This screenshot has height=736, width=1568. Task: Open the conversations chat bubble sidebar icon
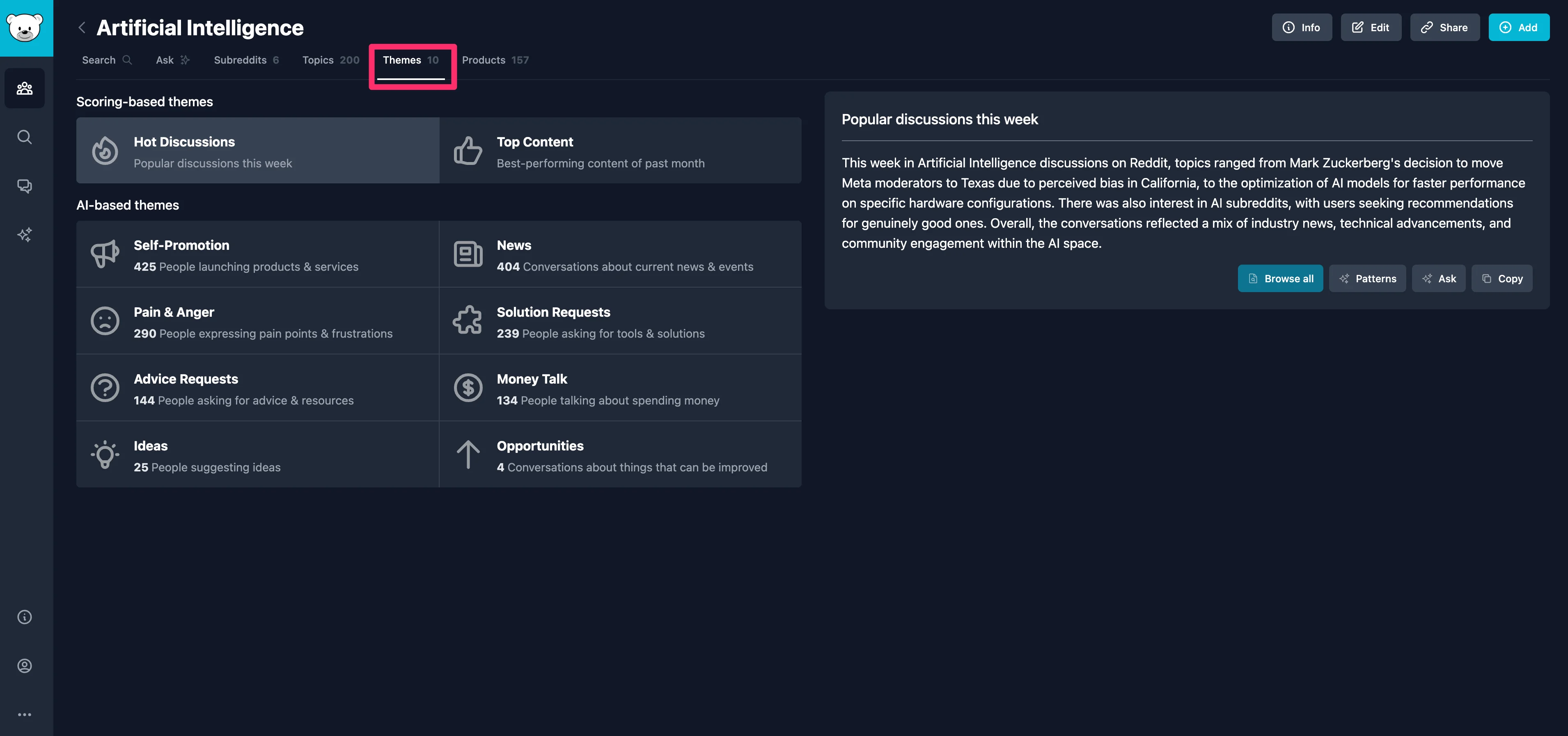[x=25, y=186]
